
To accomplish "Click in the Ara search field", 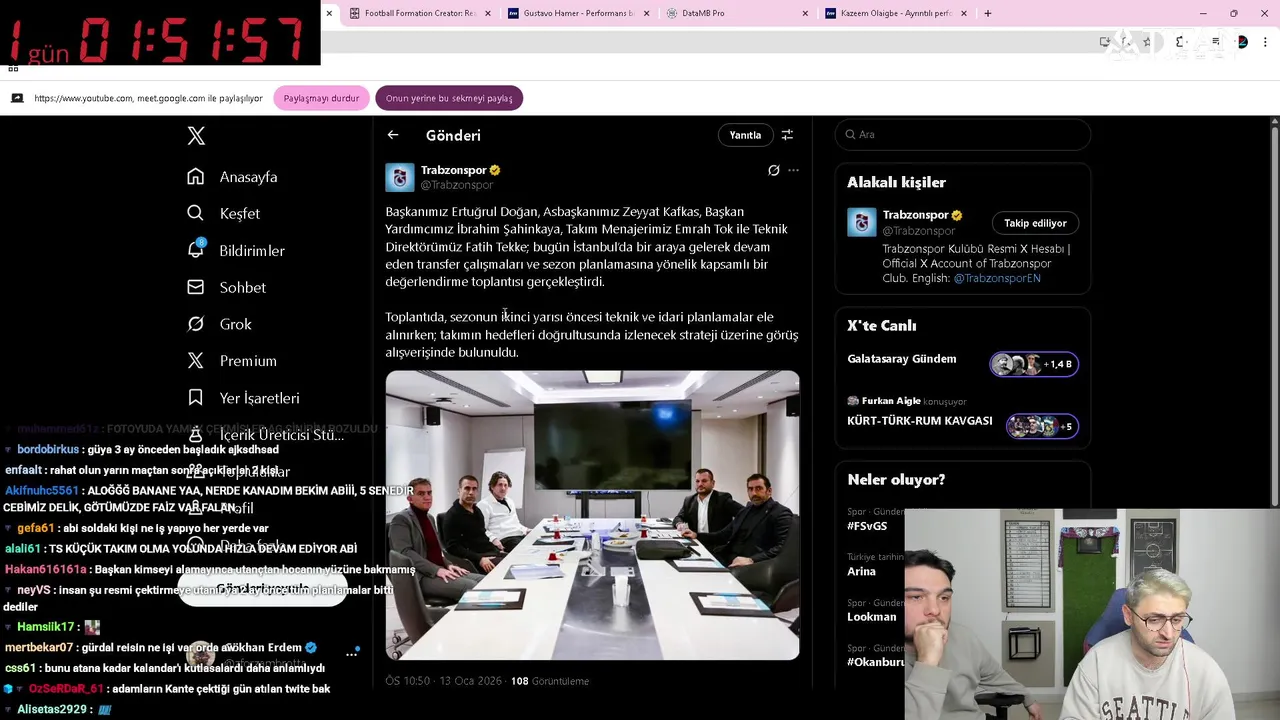I will (x=963, y=134).
